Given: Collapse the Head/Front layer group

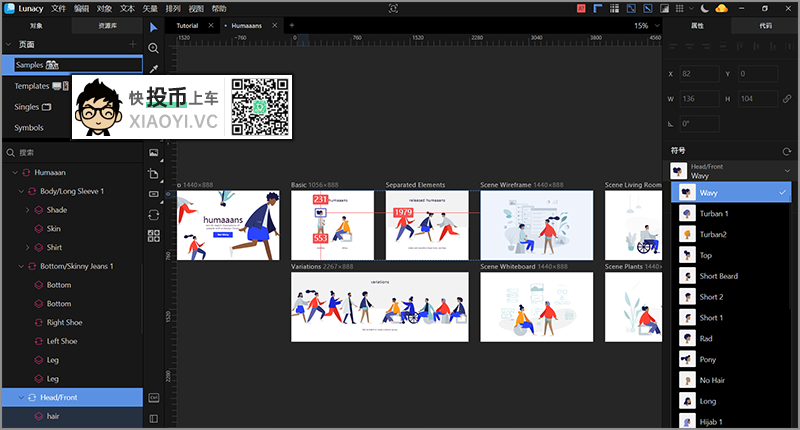Looking at the screenshot, I should 16,397.
